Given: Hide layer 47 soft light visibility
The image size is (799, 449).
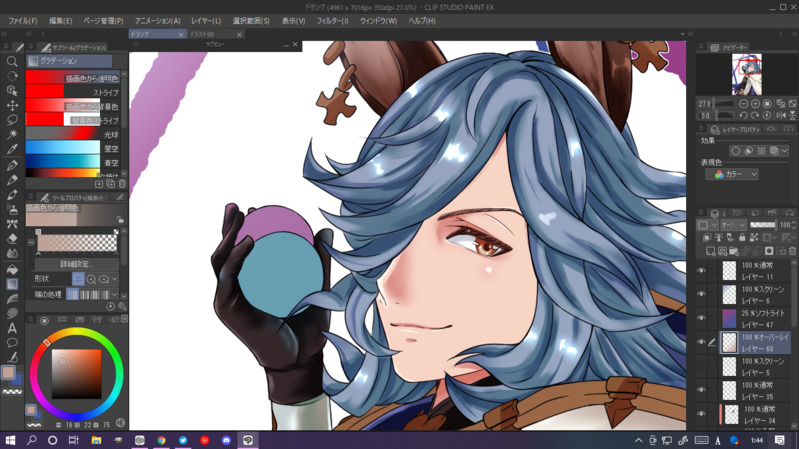Looking at the screenshot, I should coord(701,319).
